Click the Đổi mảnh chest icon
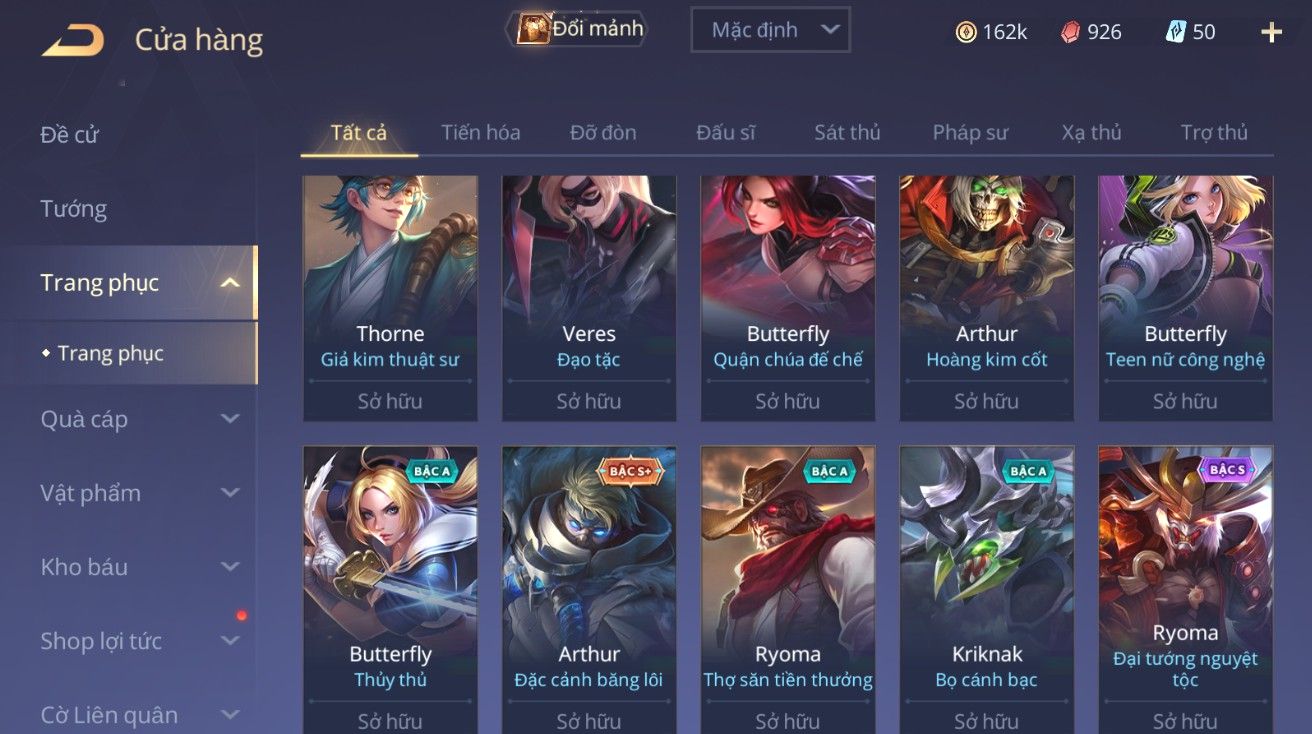 tap(532, 29)
